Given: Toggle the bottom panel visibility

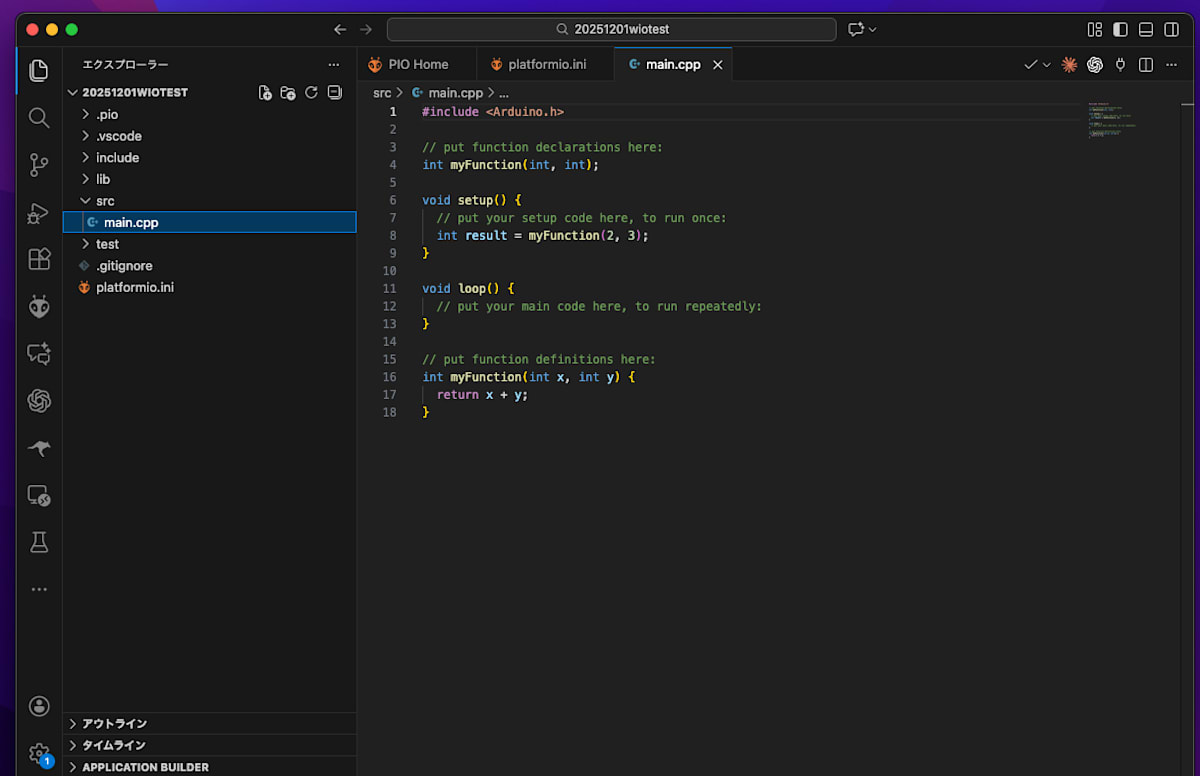Looking at the screenshot, I should (x=1146, y=30).
